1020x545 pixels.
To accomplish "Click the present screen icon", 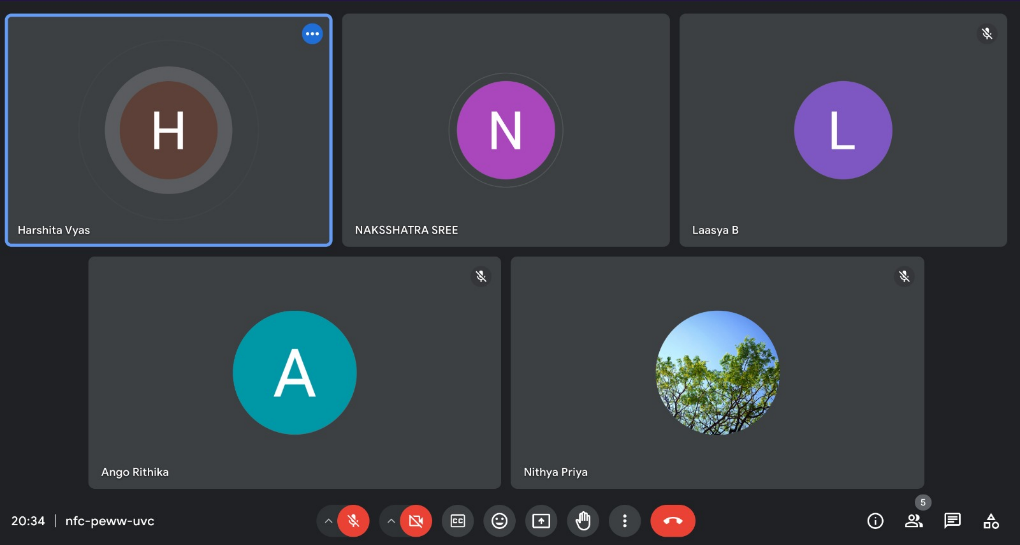I will (541, 521).
